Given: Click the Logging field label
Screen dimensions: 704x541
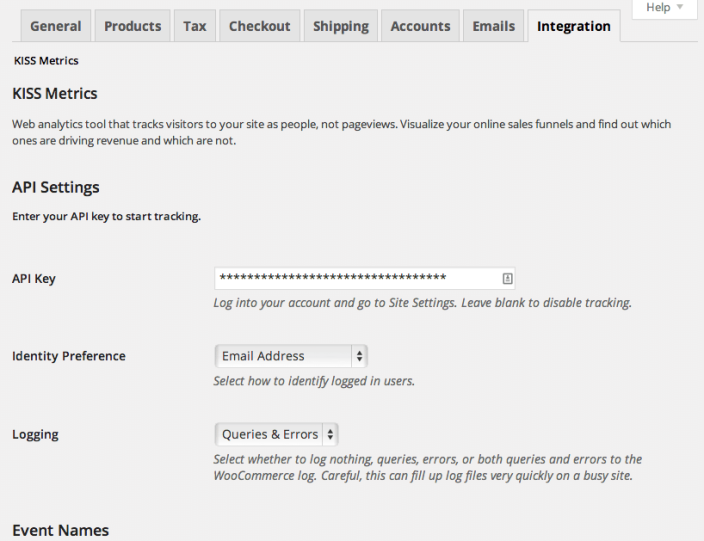Looking at the screenshot, I should [x=35, y=435].
